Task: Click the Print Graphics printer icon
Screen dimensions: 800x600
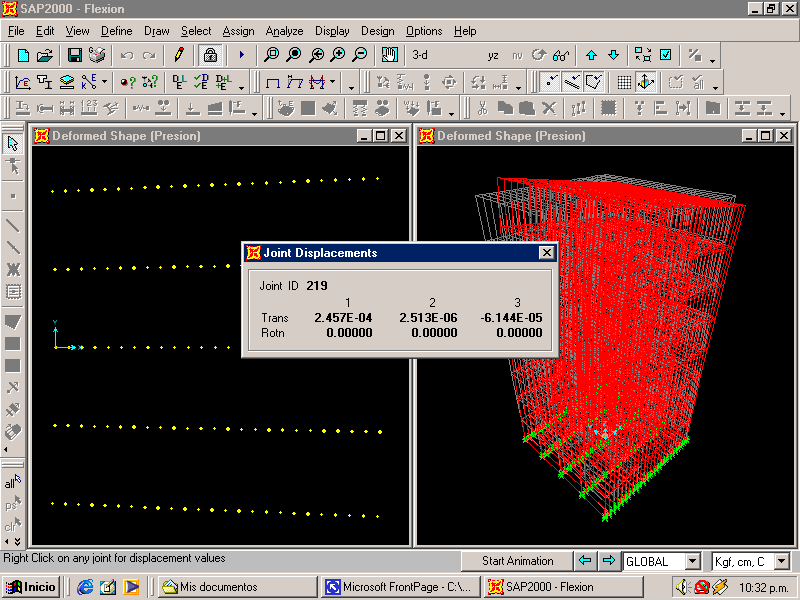Action: tap(97, 55)
